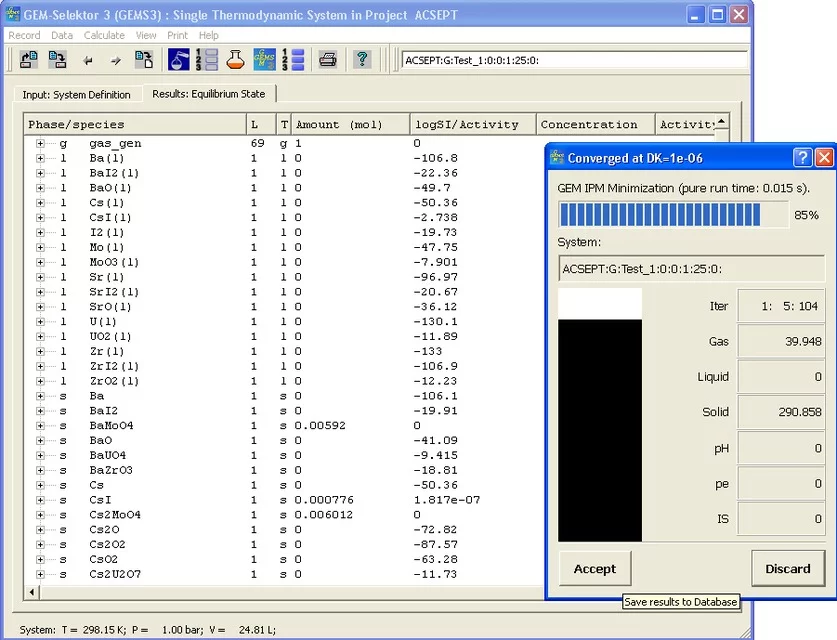
Task: Click amount 0.00592 in the BaMoO4 row
Action: pyautogui.click(x=320, y=425)
